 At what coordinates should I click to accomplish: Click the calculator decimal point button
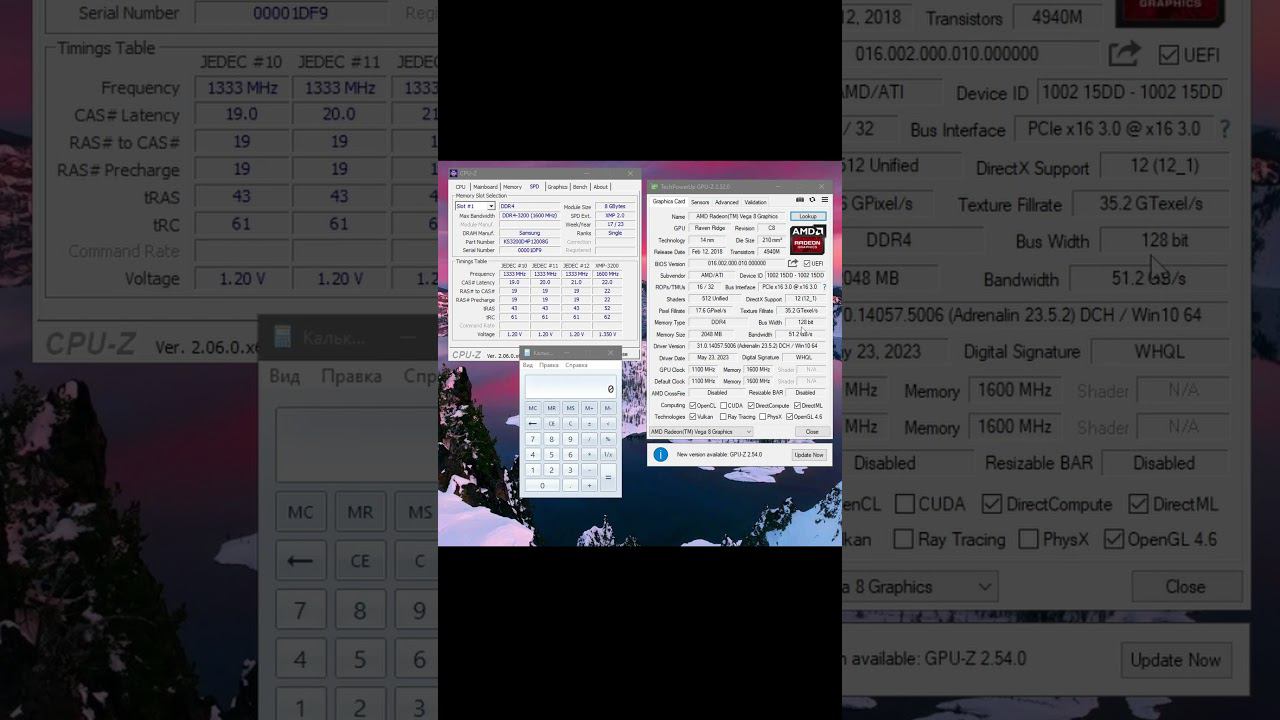tap(570, 485)
